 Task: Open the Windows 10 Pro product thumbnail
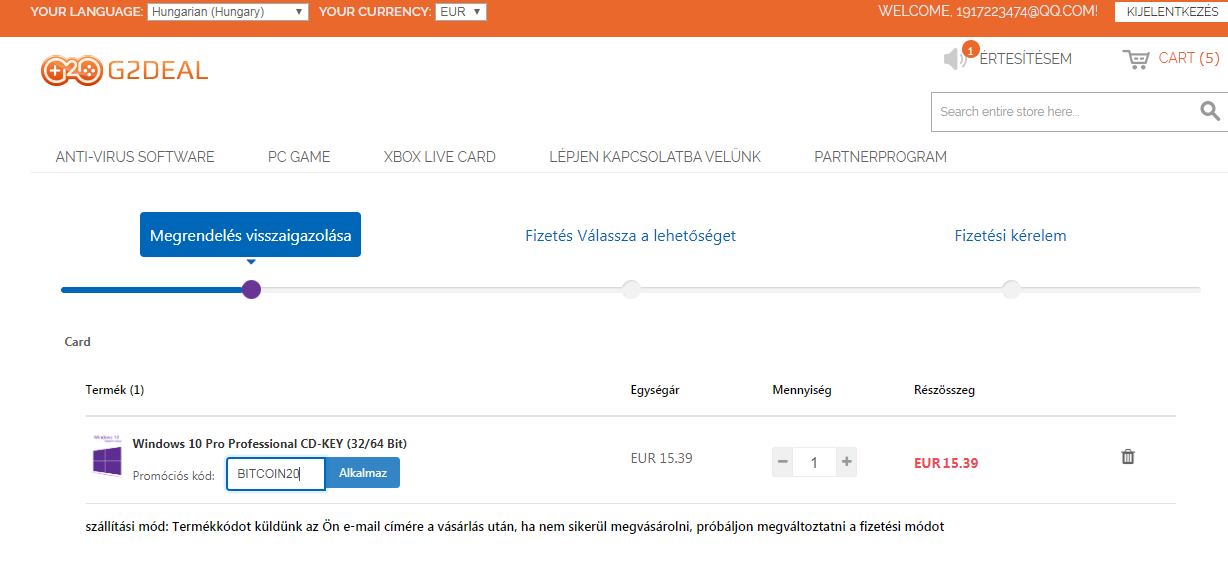[x=107, y=455]
